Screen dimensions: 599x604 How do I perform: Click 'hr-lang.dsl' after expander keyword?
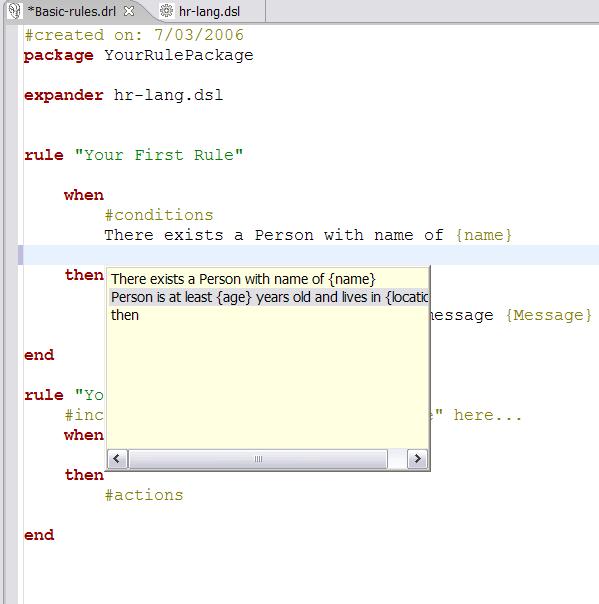[168, 95]
